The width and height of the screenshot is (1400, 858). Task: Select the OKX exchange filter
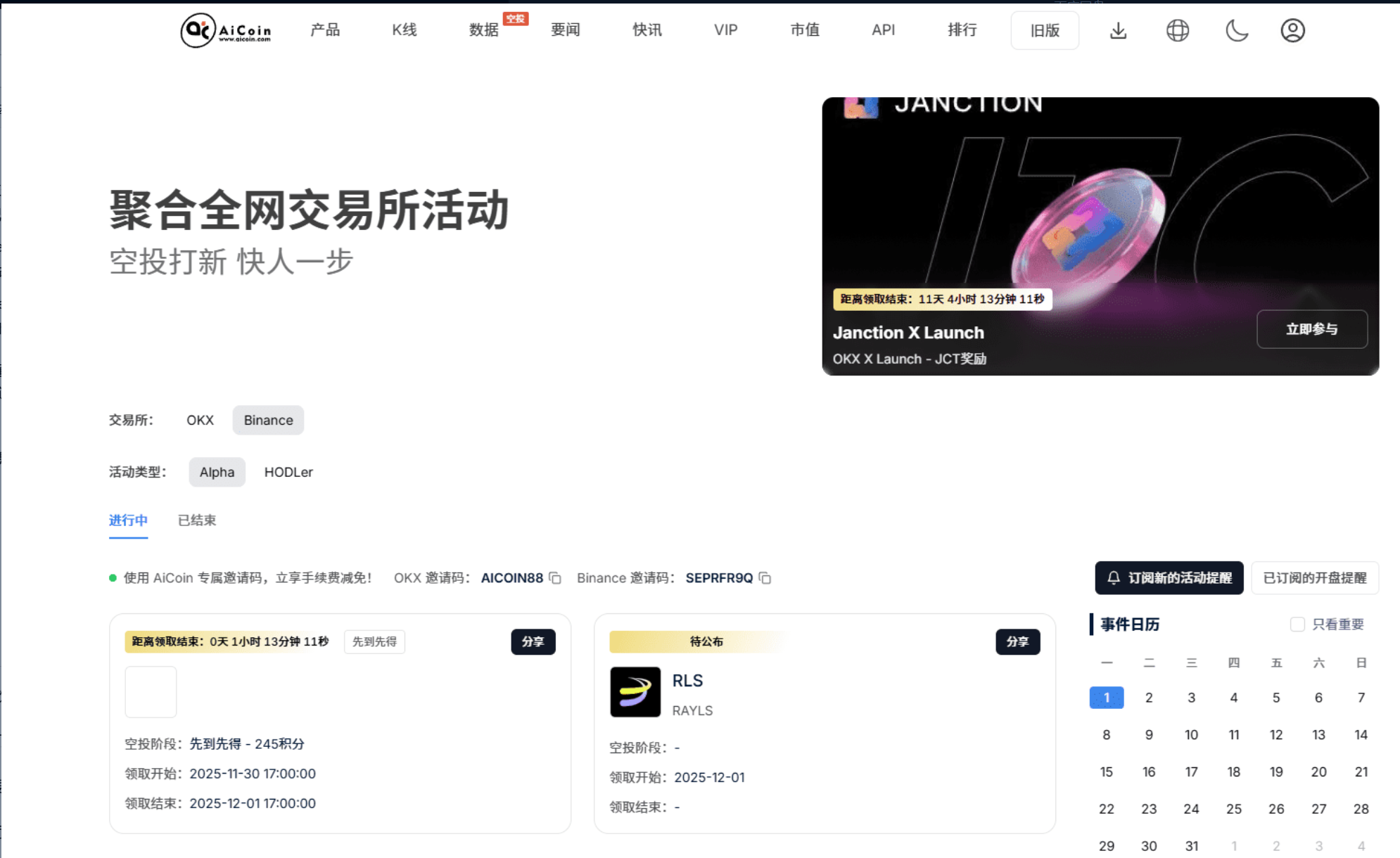coord(200,421)
